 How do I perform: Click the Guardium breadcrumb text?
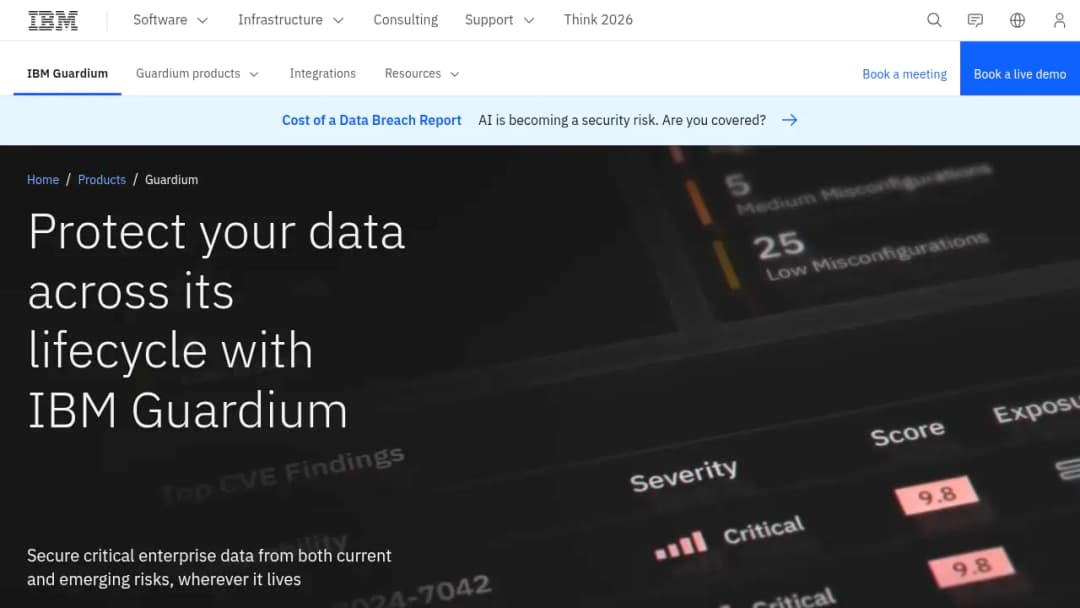pos(172,180)
